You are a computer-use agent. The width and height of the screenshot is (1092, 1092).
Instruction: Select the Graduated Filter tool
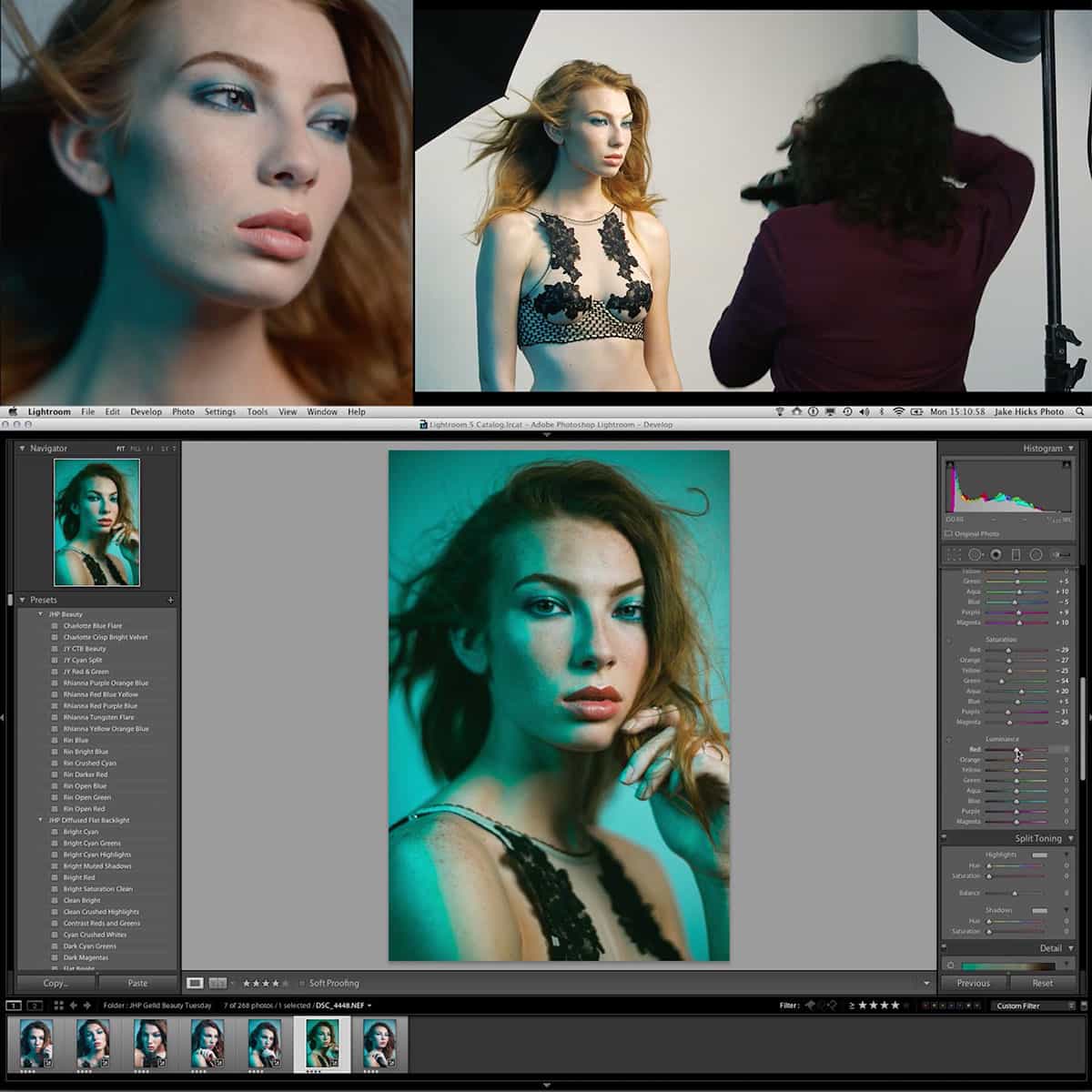coord(1016,553)
